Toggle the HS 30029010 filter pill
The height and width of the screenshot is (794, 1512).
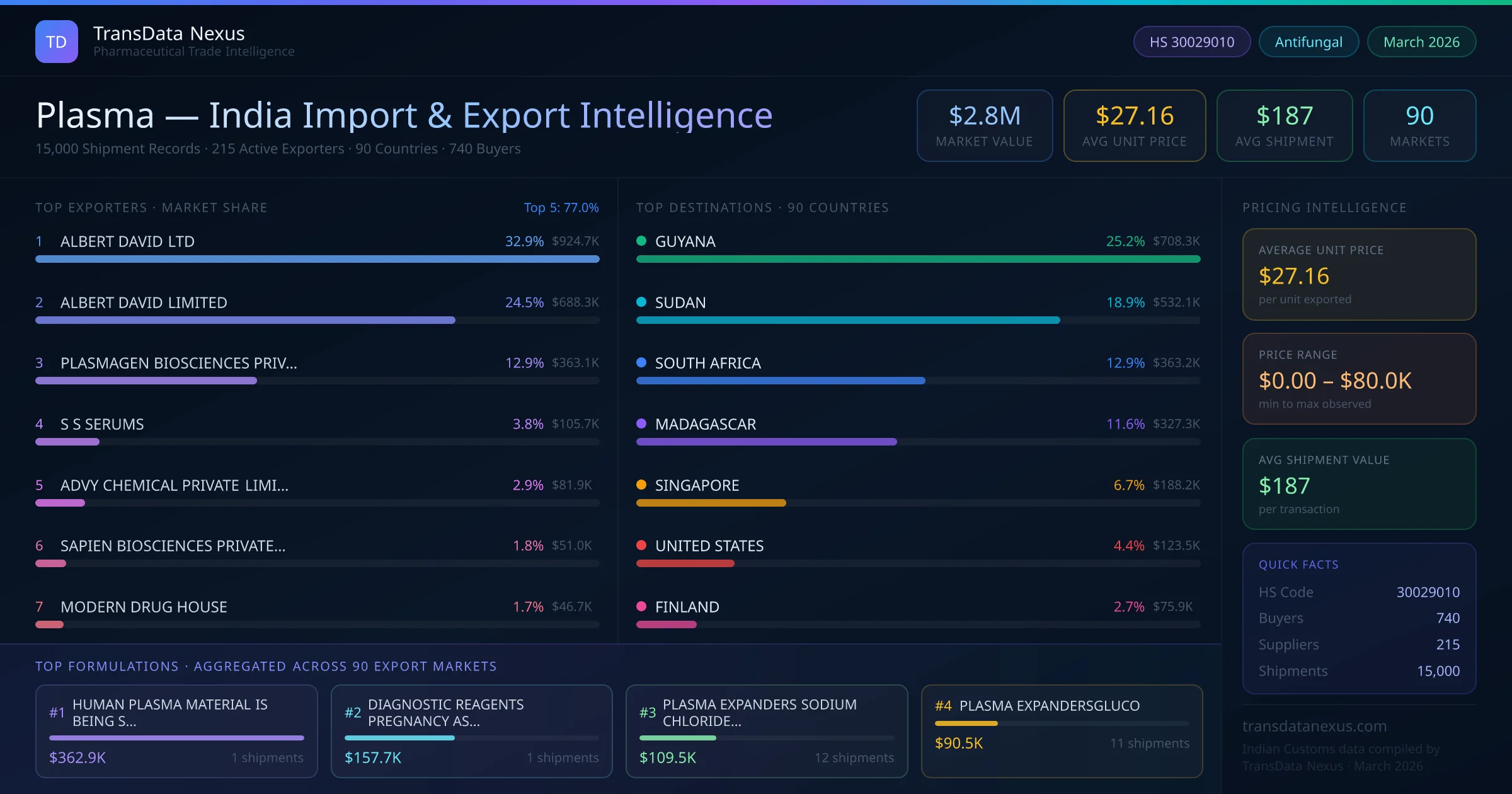(1191, 42)
